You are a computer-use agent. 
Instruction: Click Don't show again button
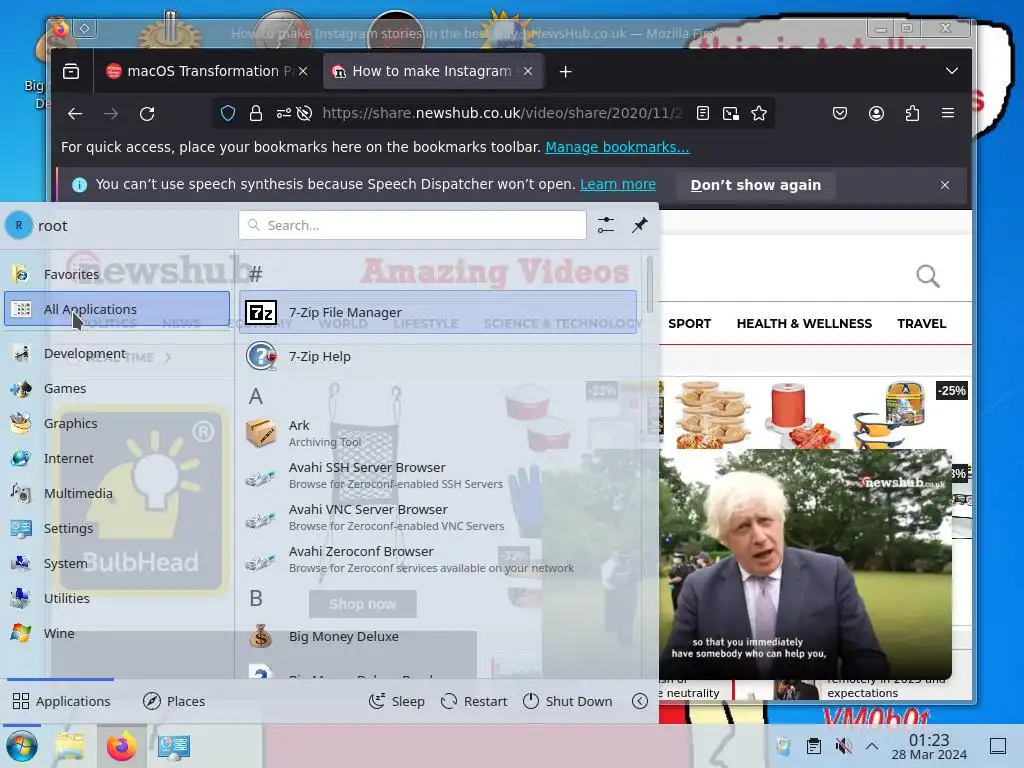coord(756,185)
